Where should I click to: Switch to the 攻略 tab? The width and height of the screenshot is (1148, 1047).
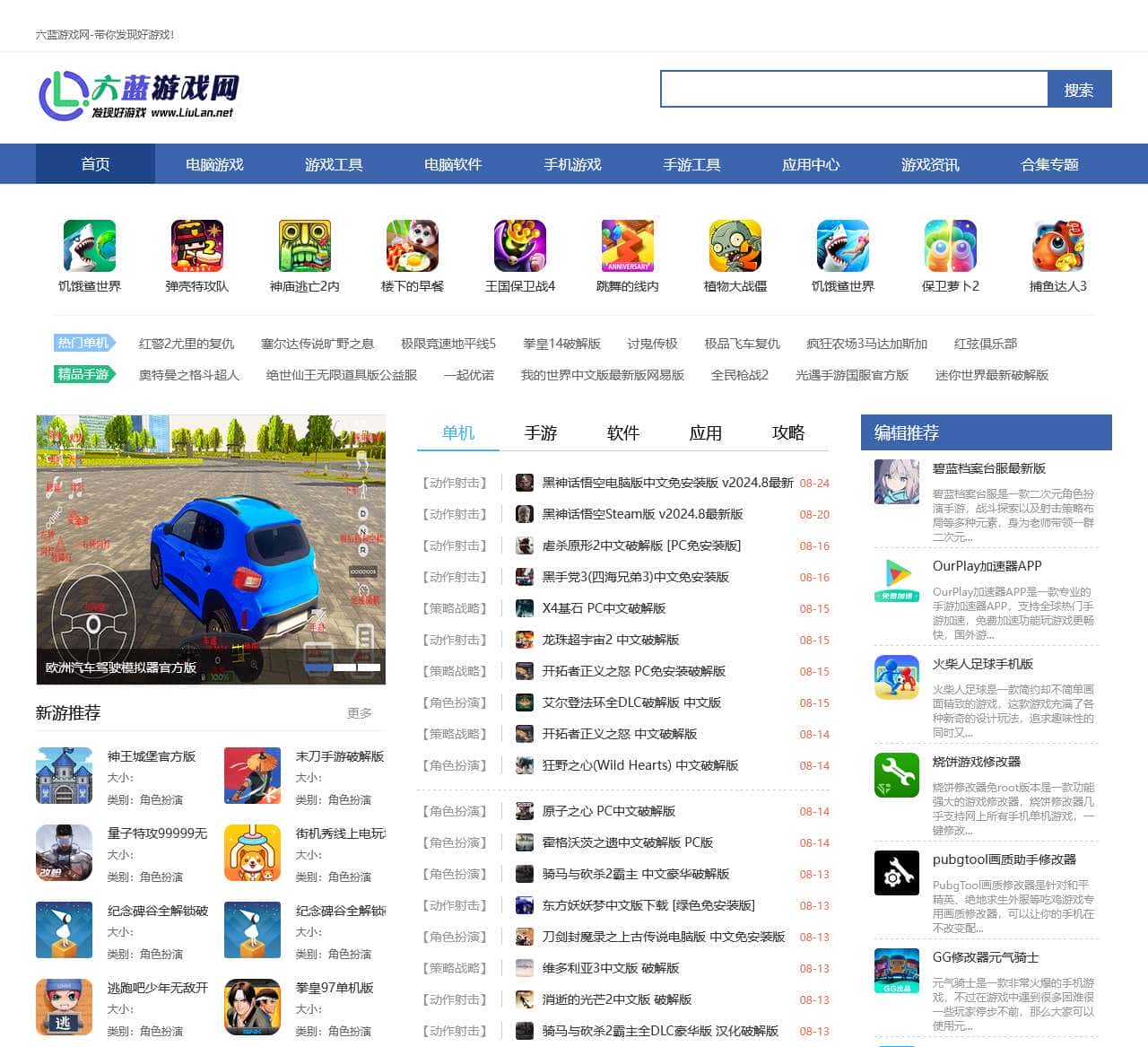[x=788, y=432]
